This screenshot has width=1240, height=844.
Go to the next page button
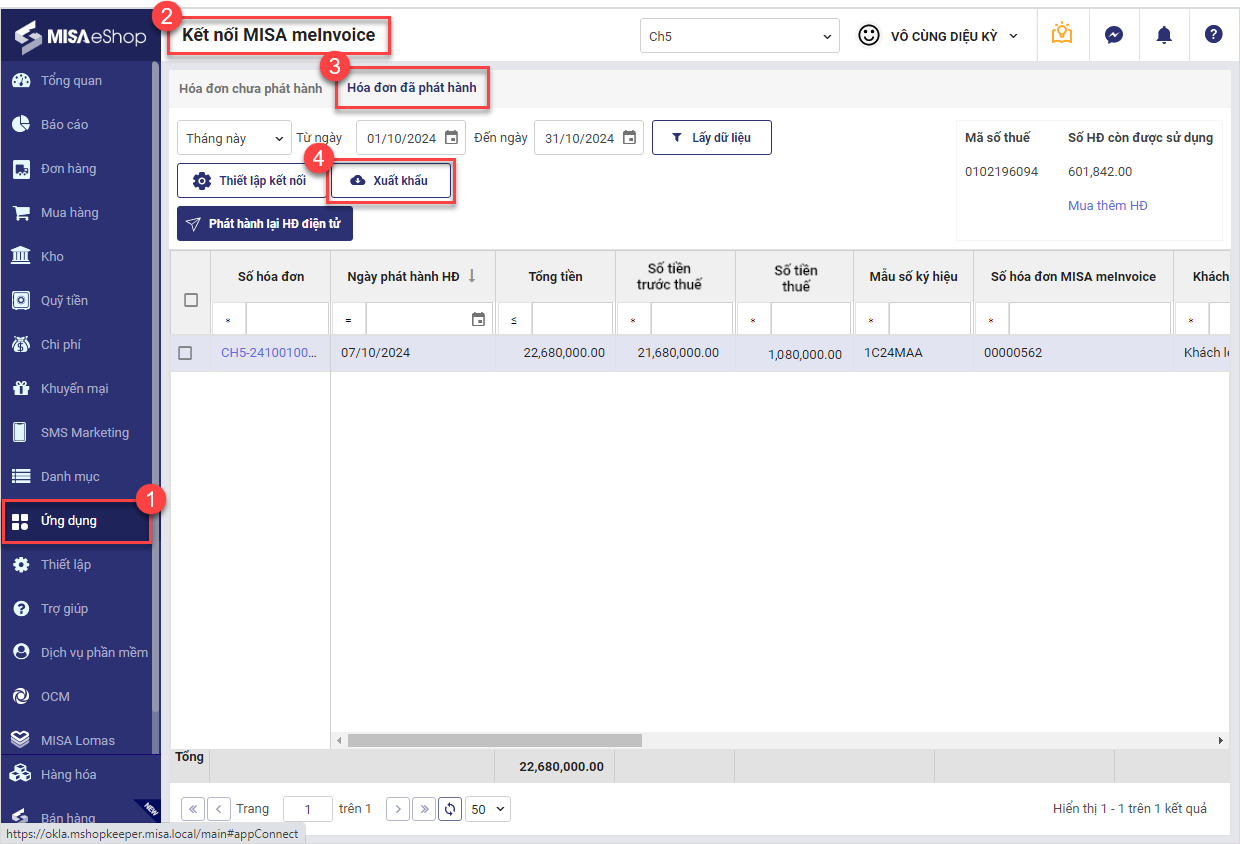point(398,809)
